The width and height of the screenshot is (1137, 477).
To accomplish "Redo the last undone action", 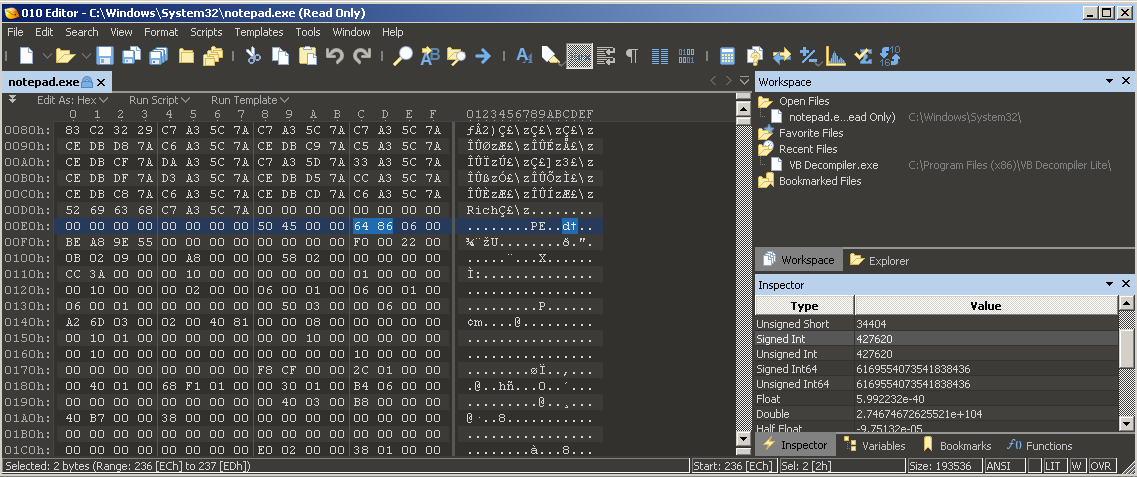I will click(361, 56).
